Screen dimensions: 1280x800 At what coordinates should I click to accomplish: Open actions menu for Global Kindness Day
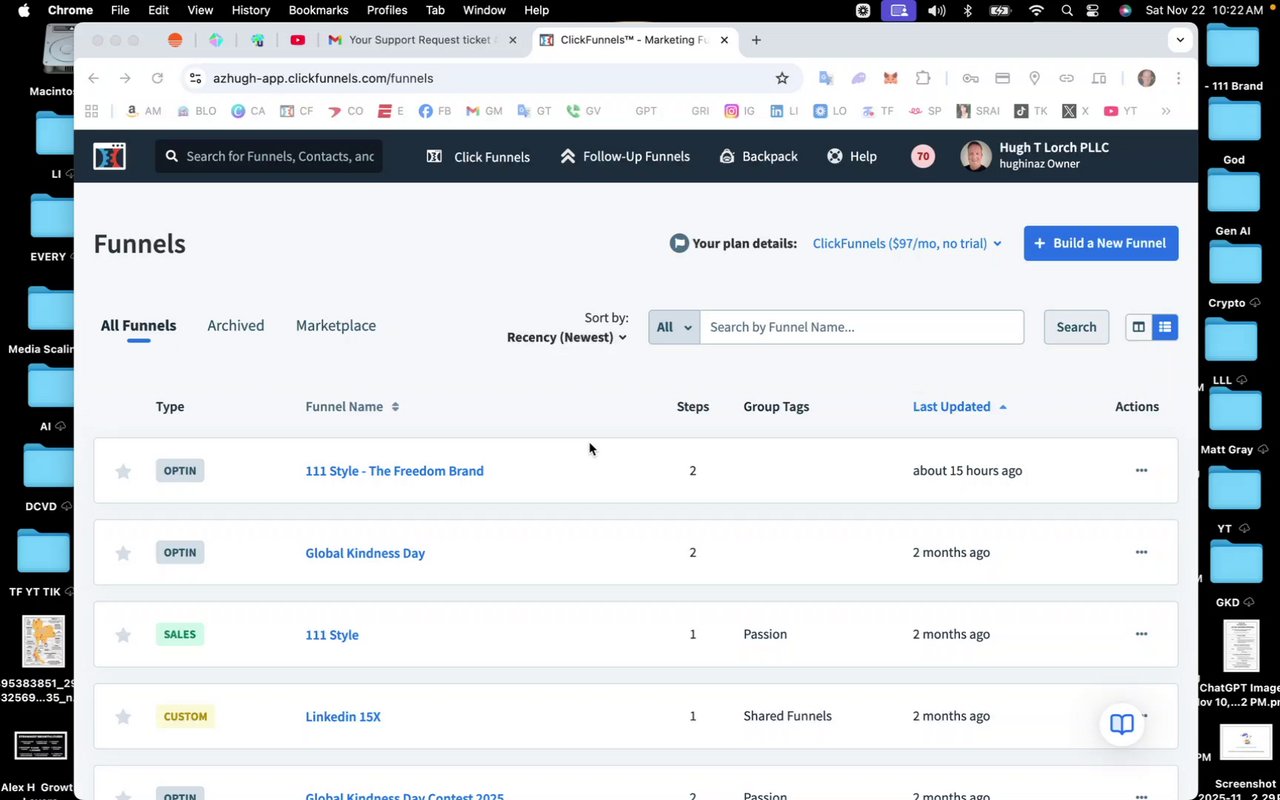click(x=1141, y=552)
